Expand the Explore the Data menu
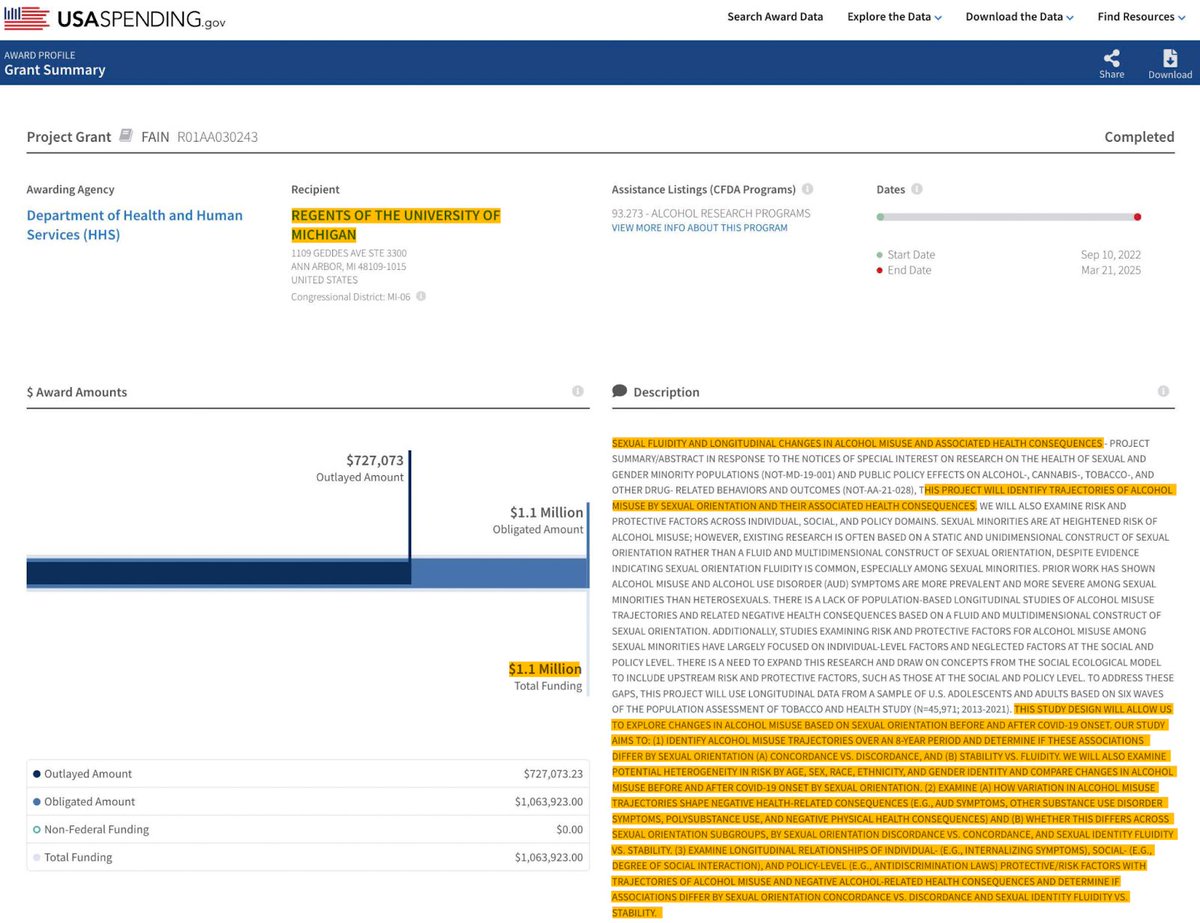Screen dimensions: 1200x923 pos(895,17)
